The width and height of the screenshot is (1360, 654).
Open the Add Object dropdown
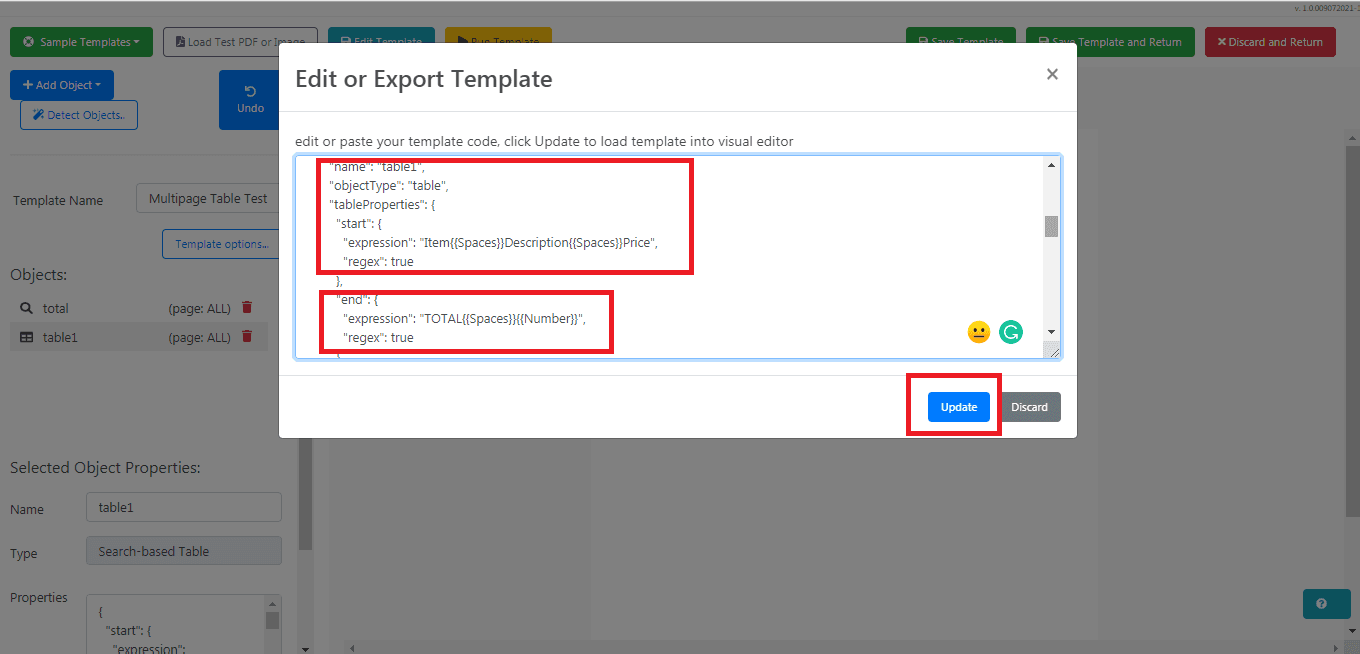61,84
